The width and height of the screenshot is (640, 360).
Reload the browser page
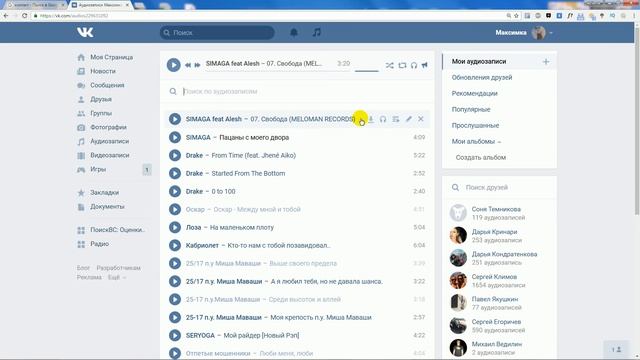(24, 16)
